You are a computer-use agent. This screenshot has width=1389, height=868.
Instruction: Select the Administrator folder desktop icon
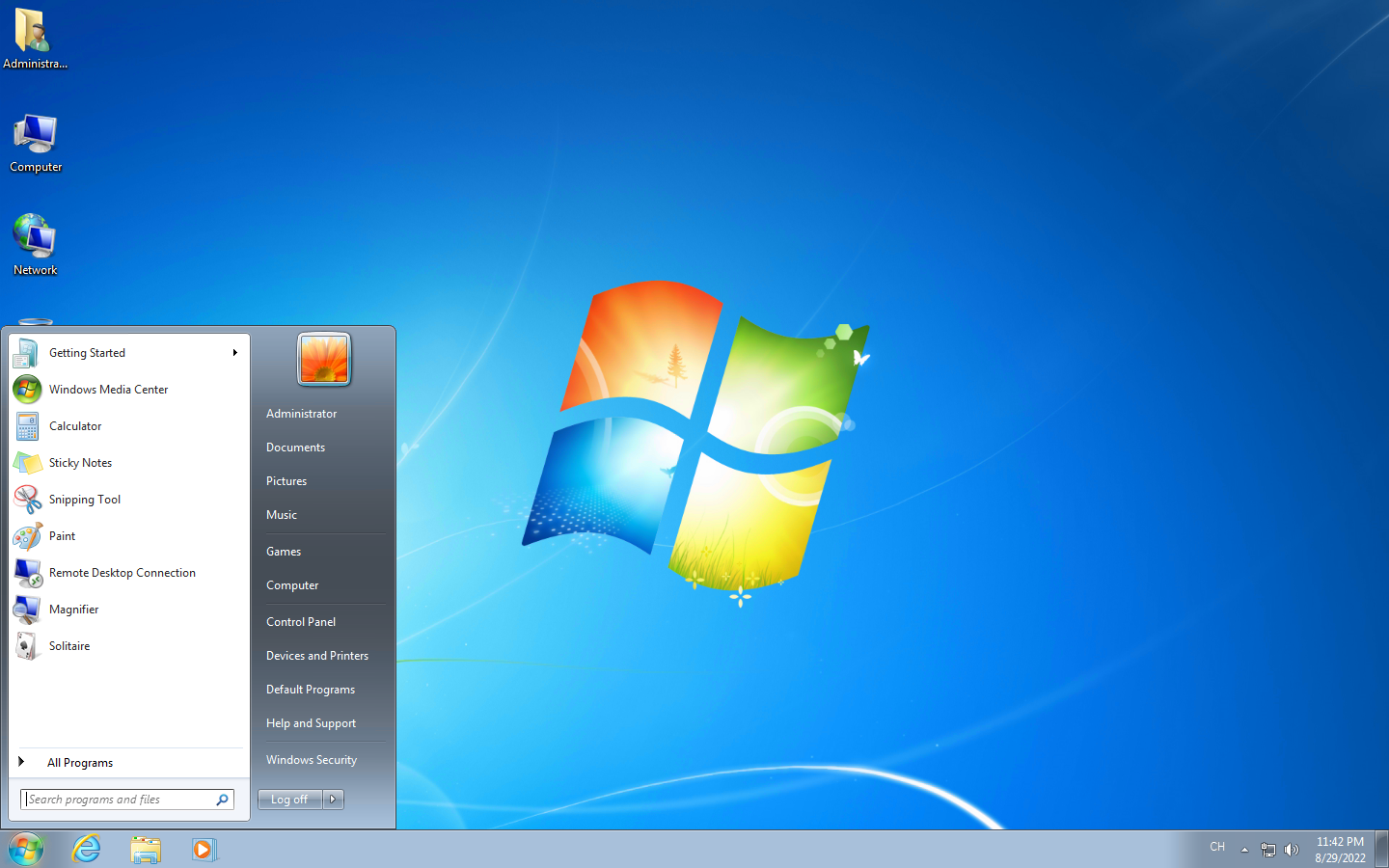tap(35, 40)
